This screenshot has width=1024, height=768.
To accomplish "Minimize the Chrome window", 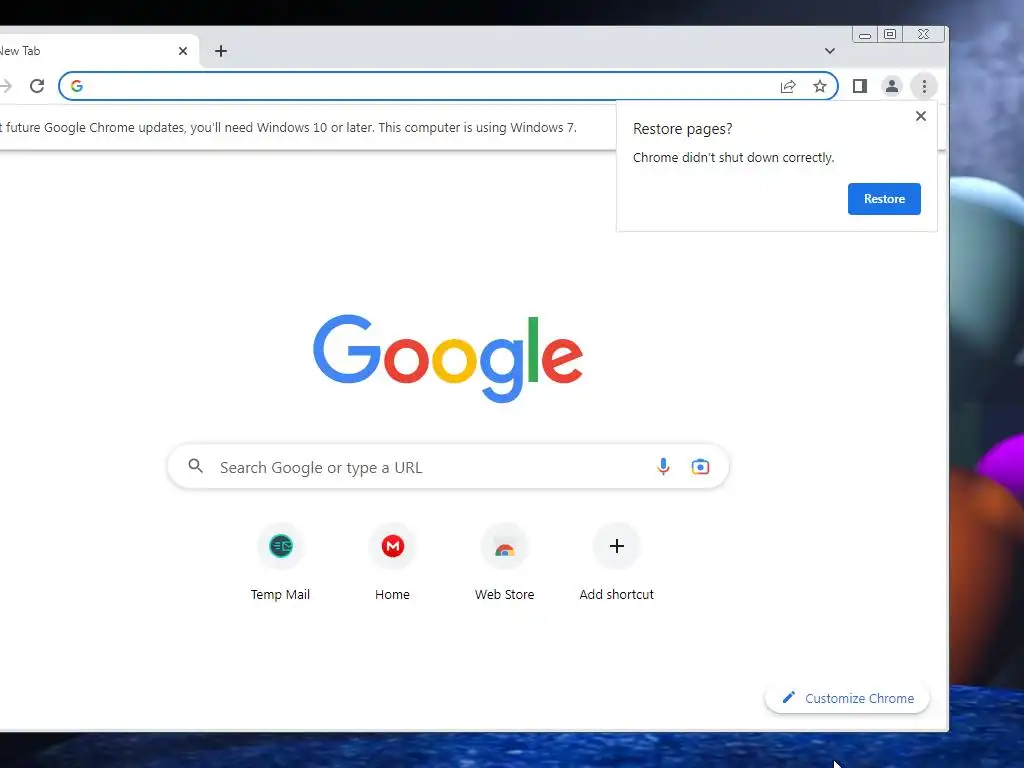I will tap(865, 35).
